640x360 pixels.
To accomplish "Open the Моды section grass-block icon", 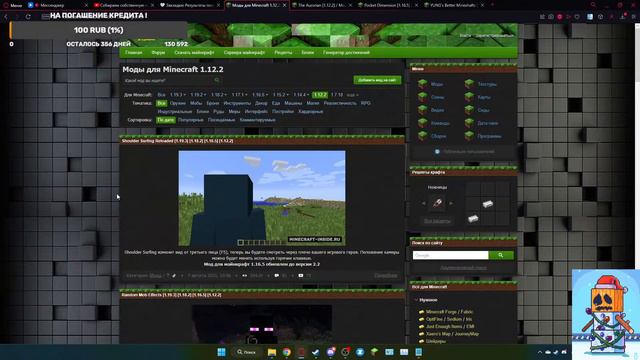I will pos(422,84).
